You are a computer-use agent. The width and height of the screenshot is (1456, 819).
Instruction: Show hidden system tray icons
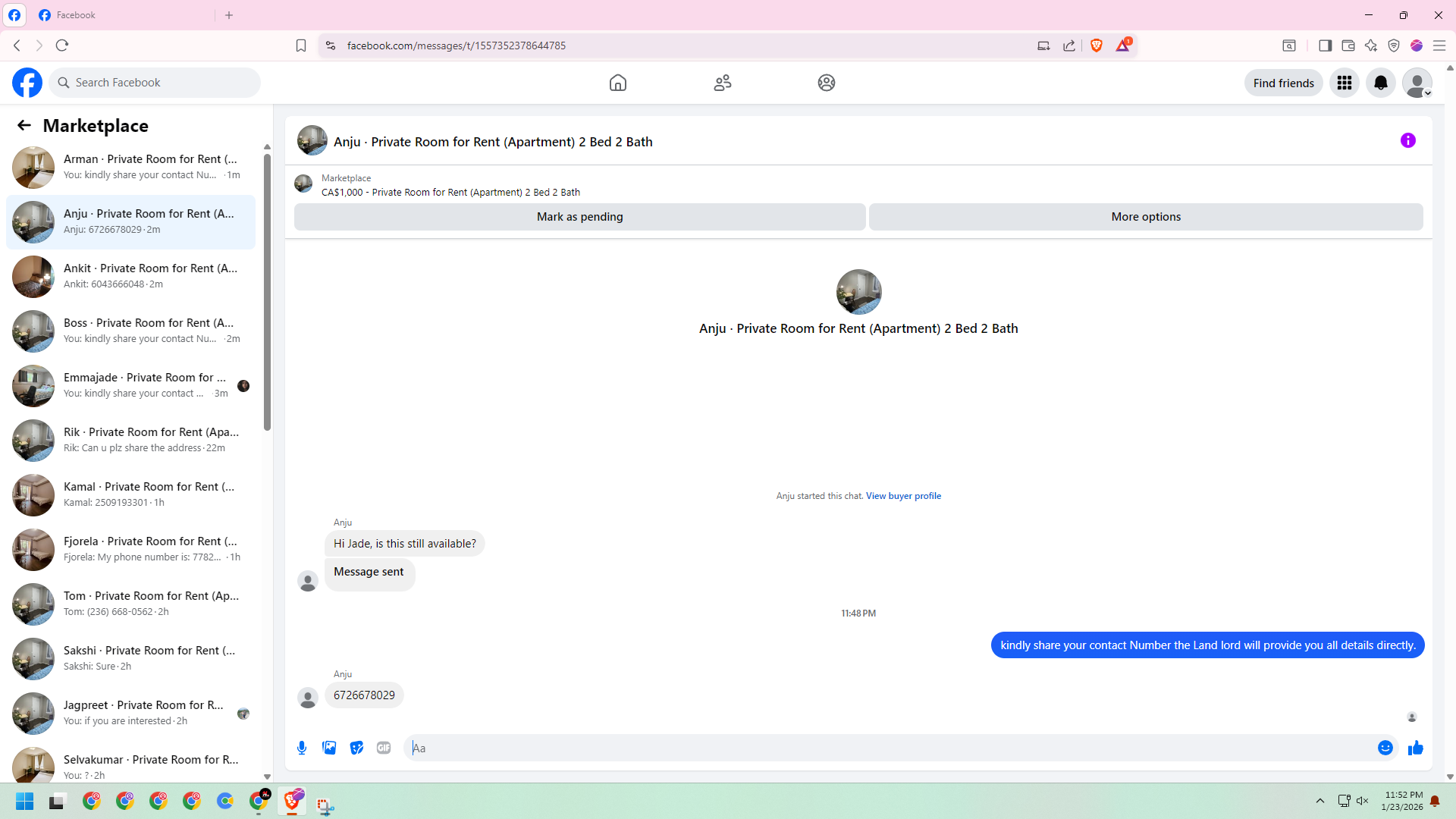coord(1319,801)
